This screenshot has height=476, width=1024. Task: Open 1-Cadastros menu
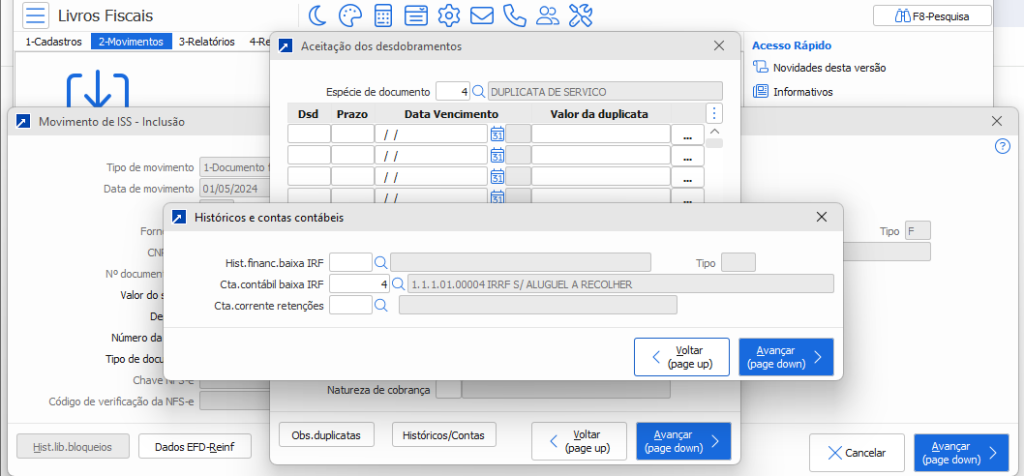click(x=54, y=42)
